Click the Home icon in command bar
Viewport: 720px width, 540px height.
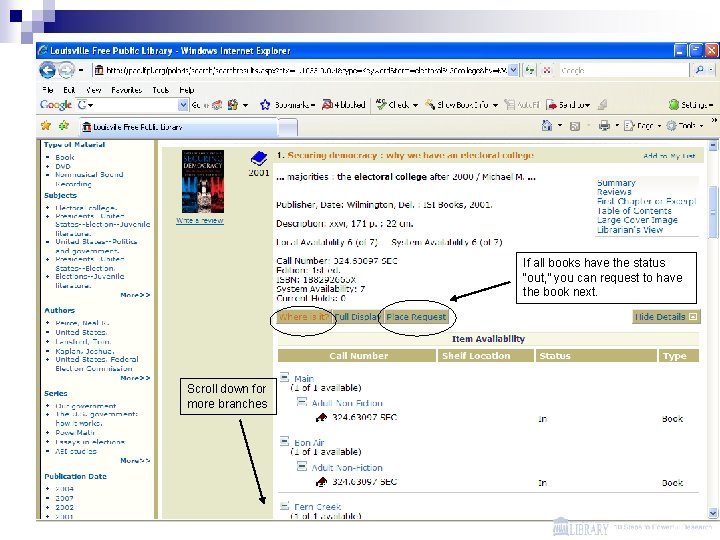[546, 125]
